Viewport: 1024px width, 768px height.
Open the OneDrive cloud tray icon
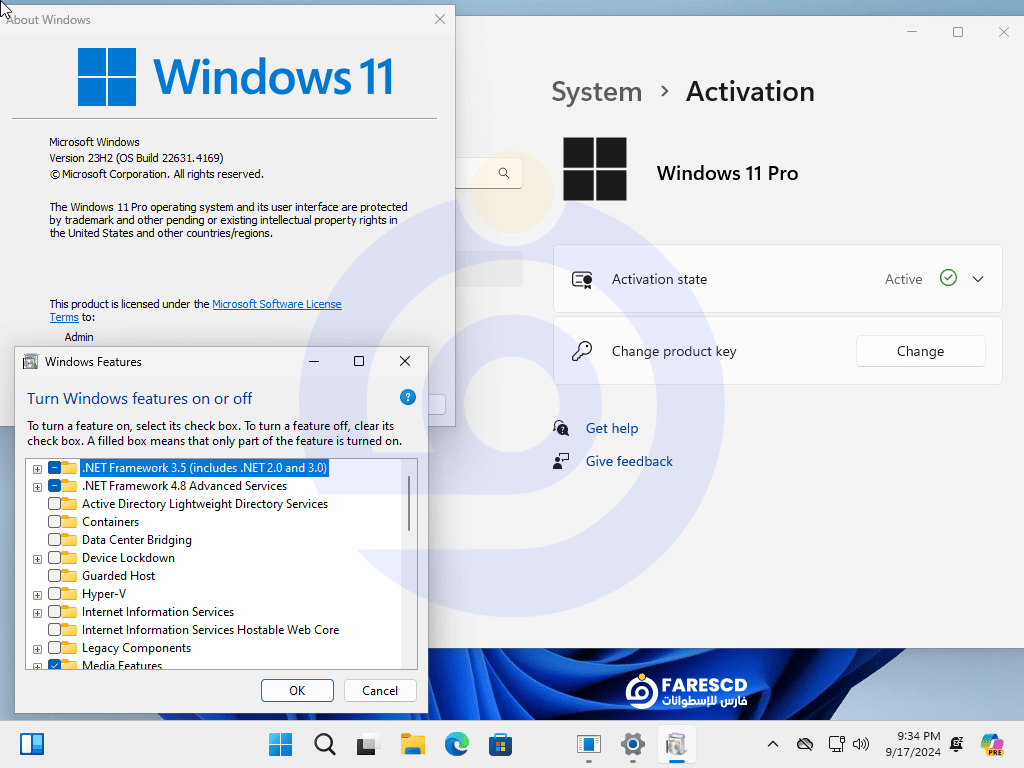[x=805, y=744]
